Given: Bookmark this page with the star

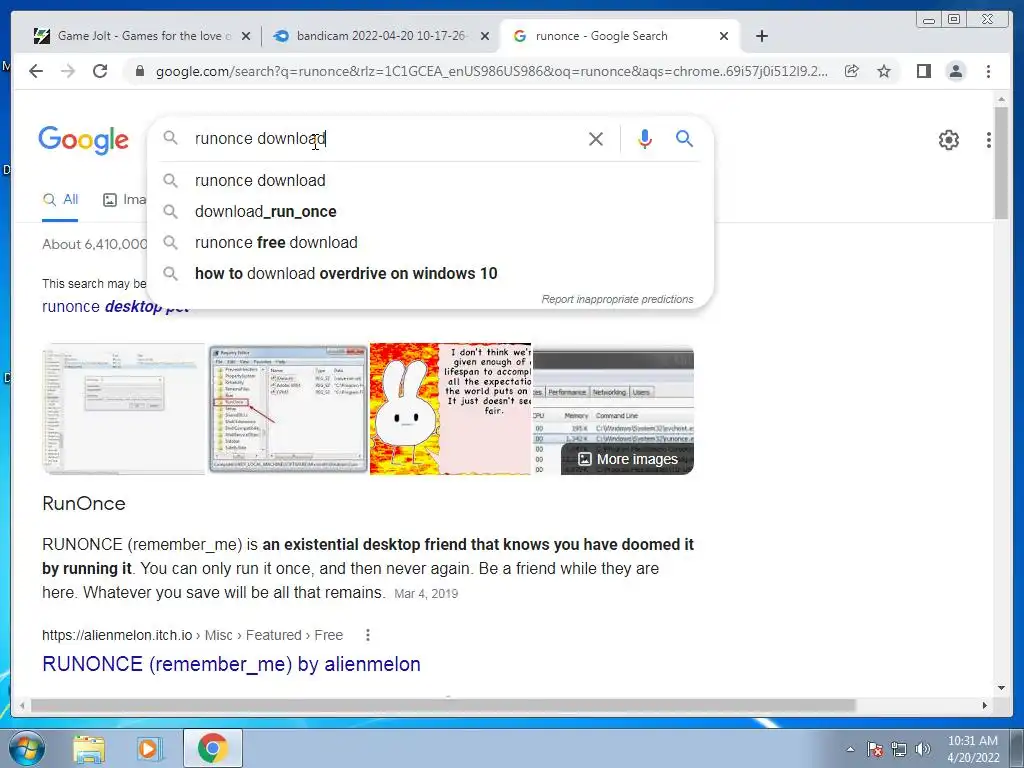Looking at the screenshot, I should (884, 71).
